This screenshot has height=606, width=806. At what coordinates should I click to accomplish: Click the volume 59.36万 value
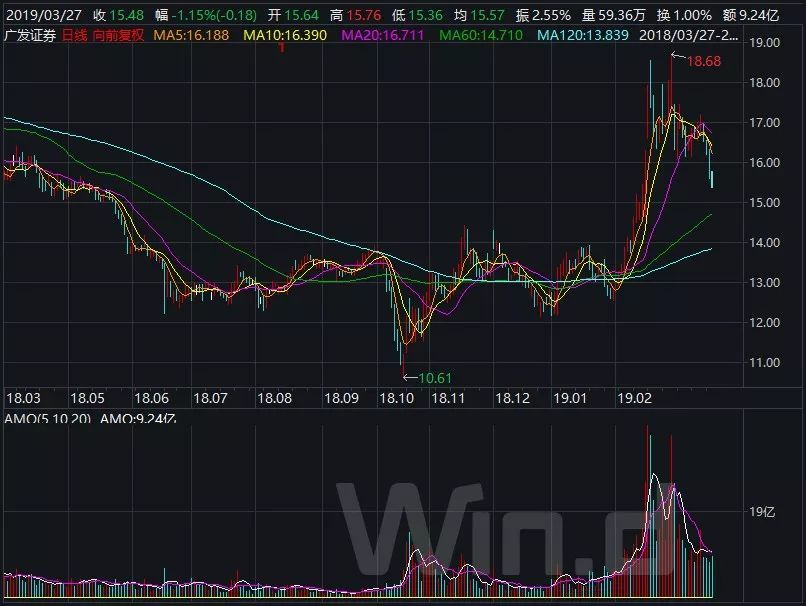(x=621, y=15)
